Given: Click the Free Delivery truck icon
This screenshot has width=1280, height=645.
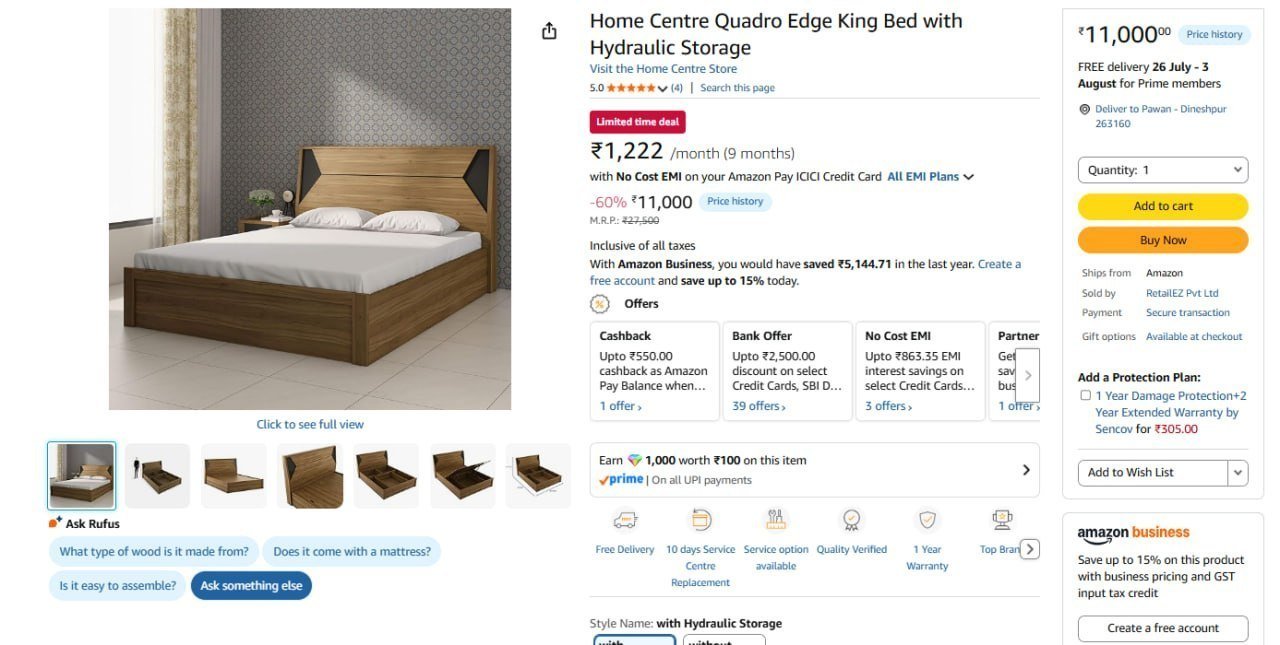Looking at the screenshot, I should point(625,520).
